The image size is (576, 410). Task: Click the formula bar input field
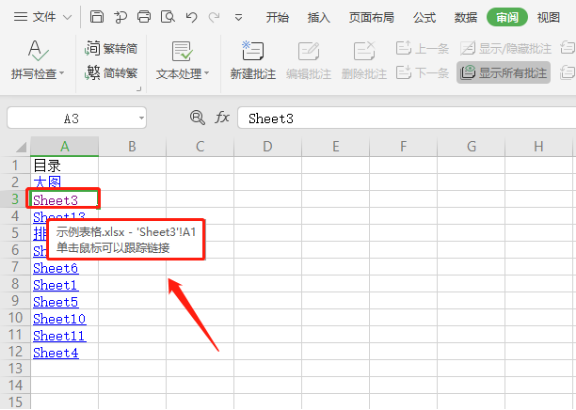(407, 118)
